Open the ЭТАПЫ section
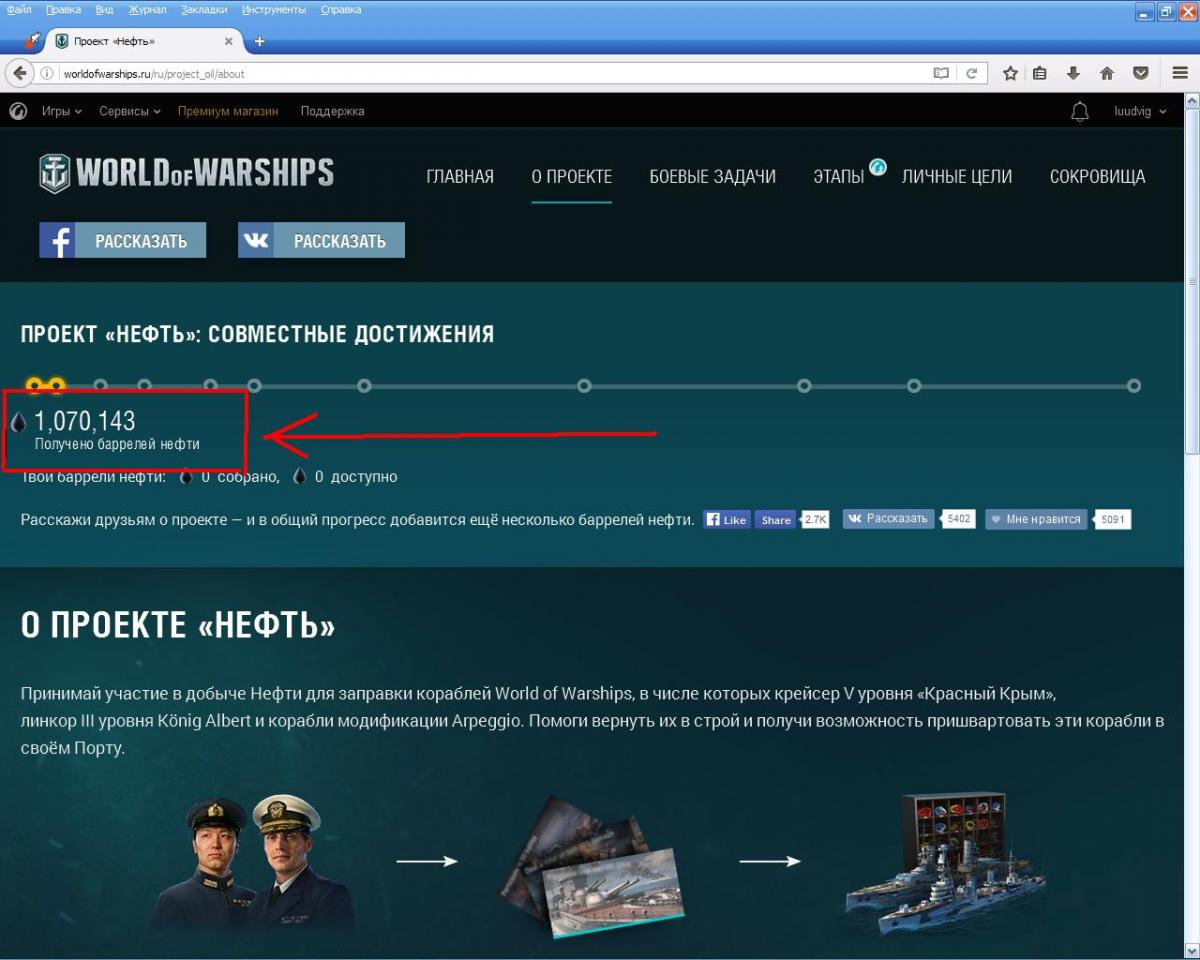1200x960 pixels. 839,177
